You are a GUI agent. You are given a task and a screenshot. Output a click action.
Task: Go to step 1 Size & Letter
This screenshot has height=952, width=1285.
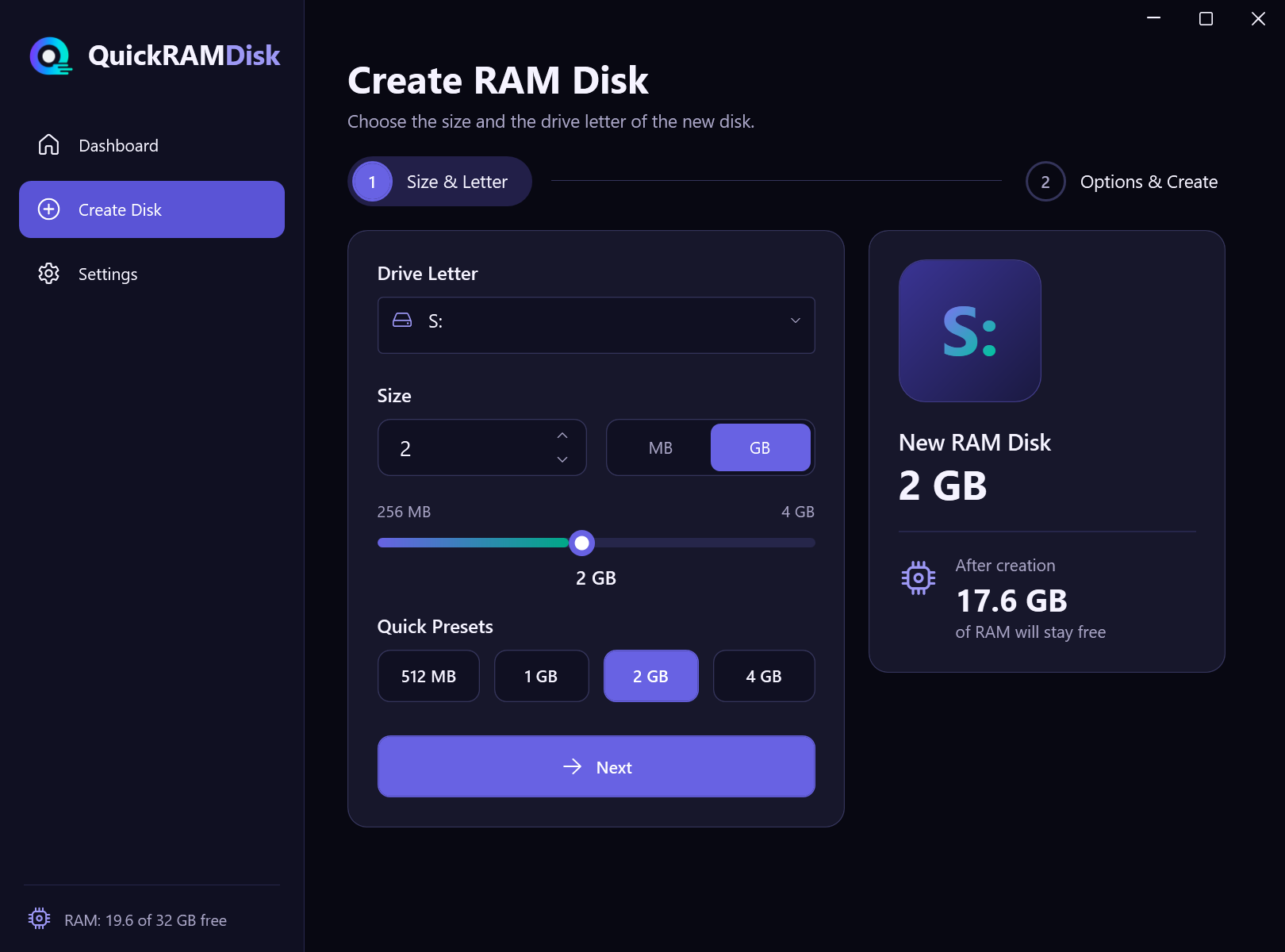point(439,182)
